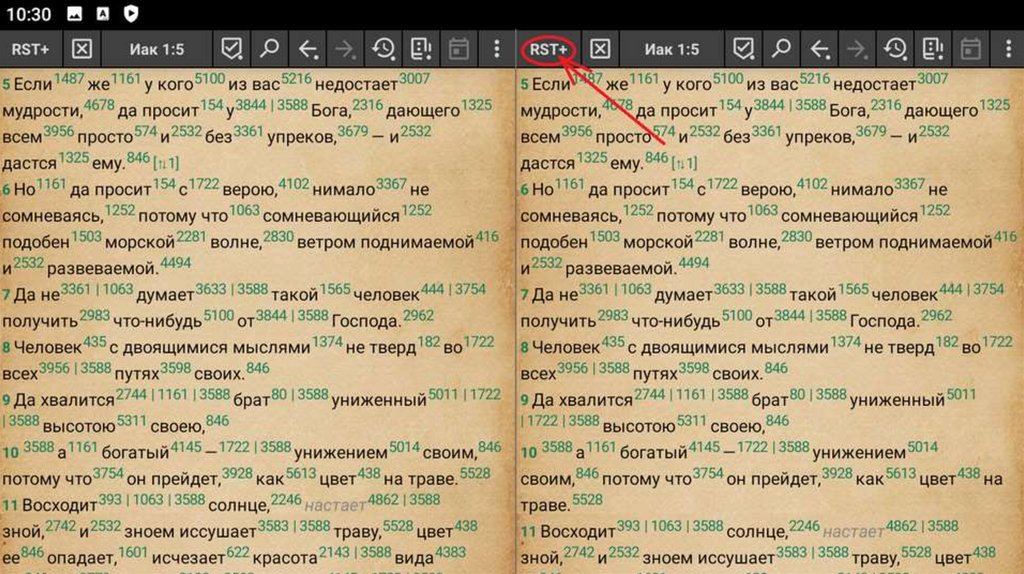The image size is (1024, 574).
Task: Select verse number 8 in left pane
Action: tap(5, 348)
